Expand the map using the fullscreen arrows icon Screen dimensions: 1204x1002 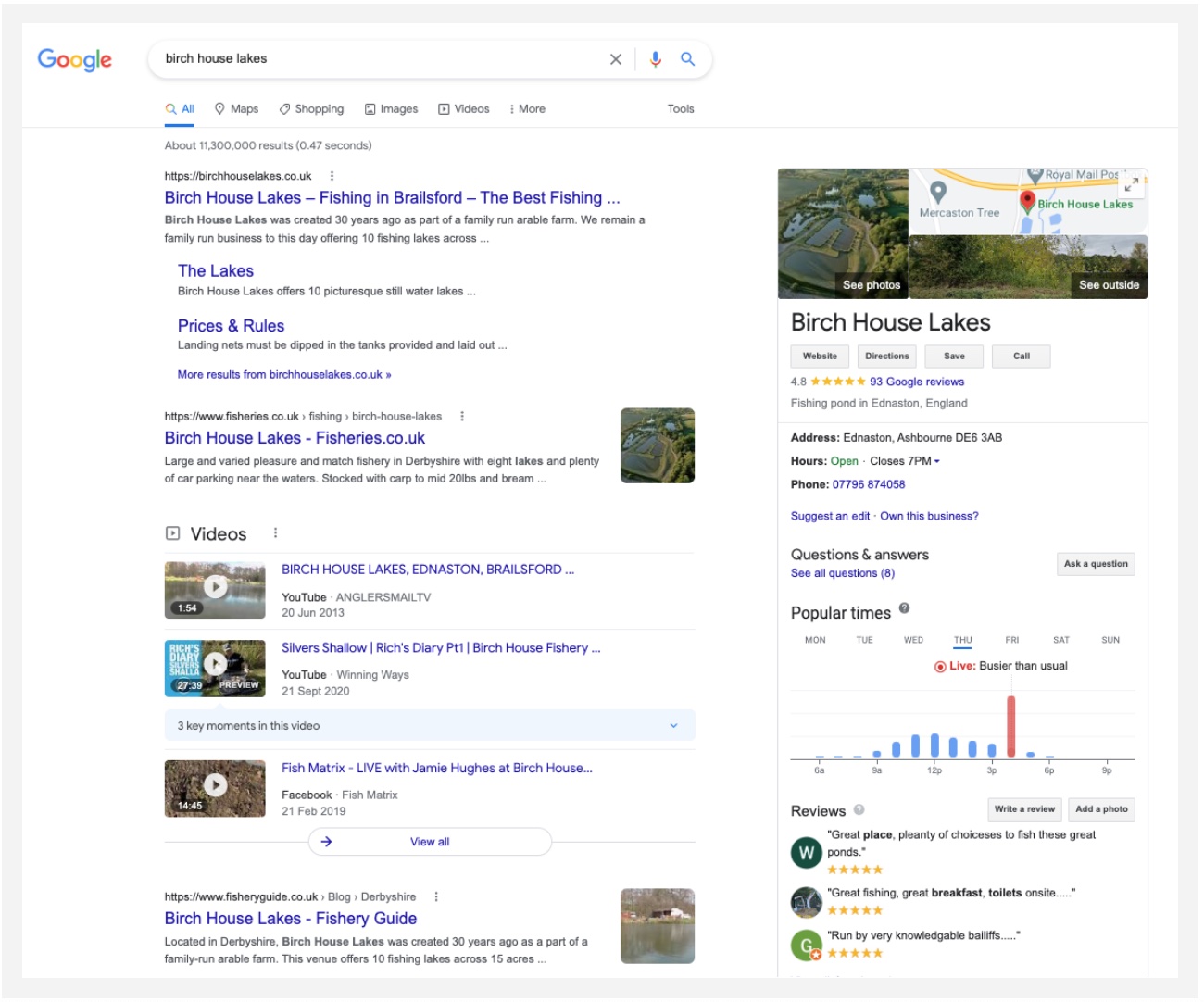tap(1131, 184)
